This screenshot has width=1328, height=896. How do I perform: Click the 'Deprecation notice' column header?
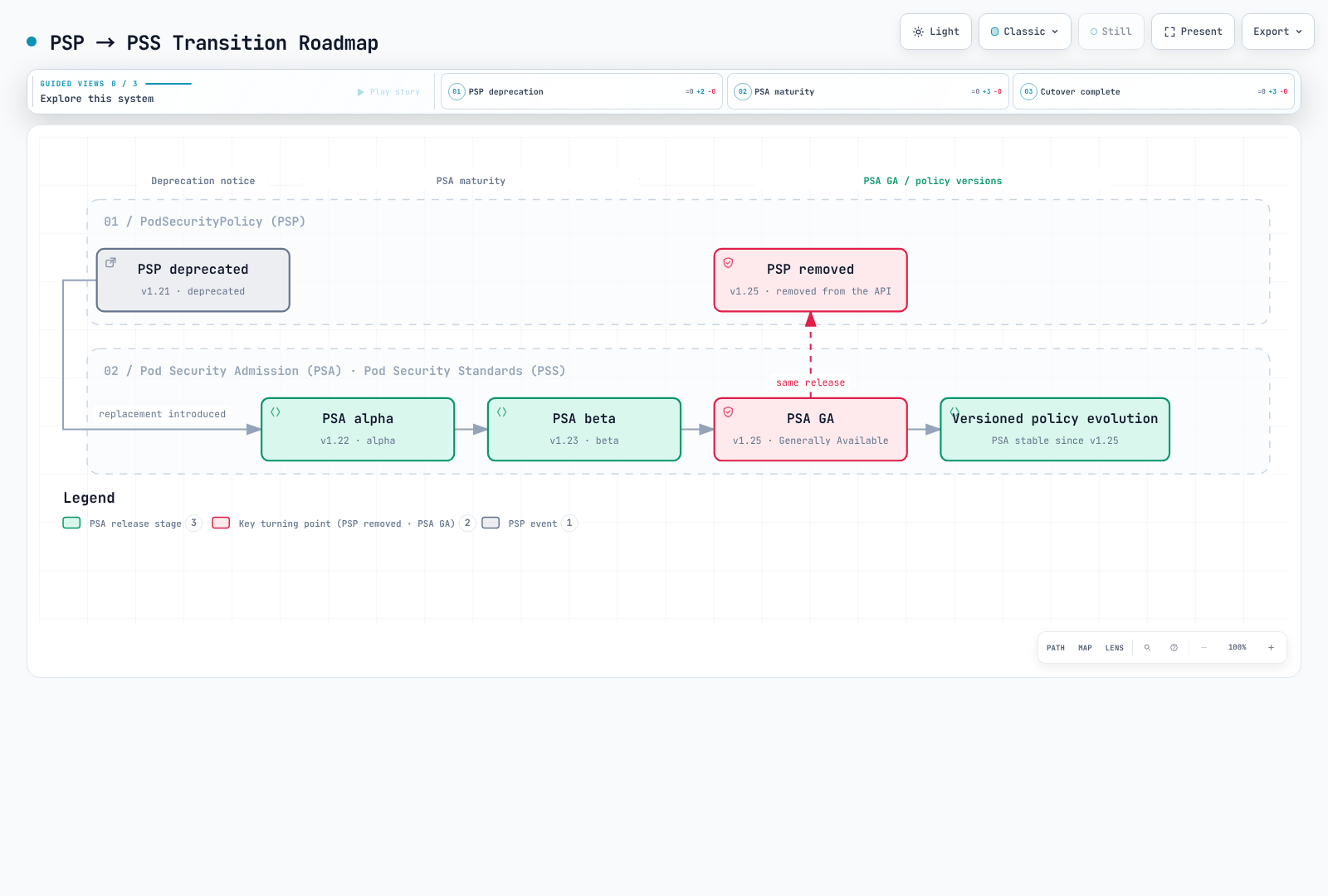(x=203, y=181)
